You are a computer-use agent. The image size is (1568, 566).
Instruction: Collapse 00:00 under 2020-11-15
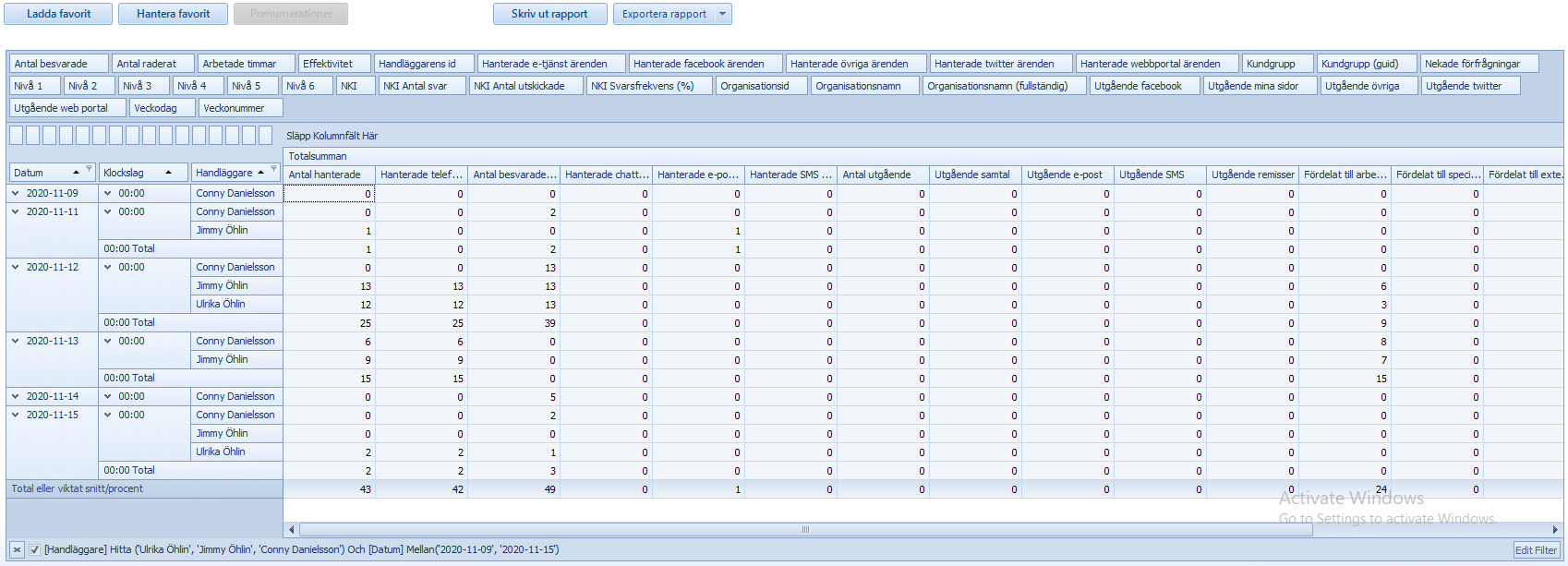tap(108, 415)
